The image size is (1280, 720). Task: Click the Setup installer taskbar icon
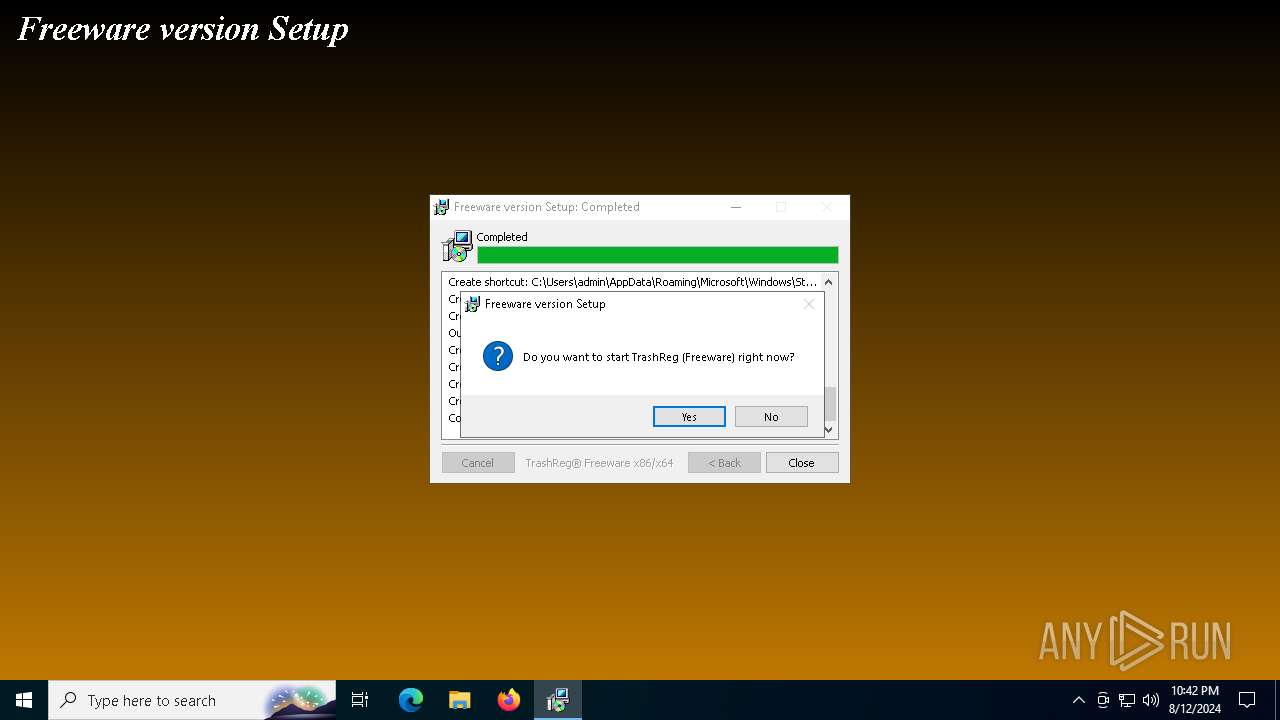pyautogui.click(x=558, y=700)
